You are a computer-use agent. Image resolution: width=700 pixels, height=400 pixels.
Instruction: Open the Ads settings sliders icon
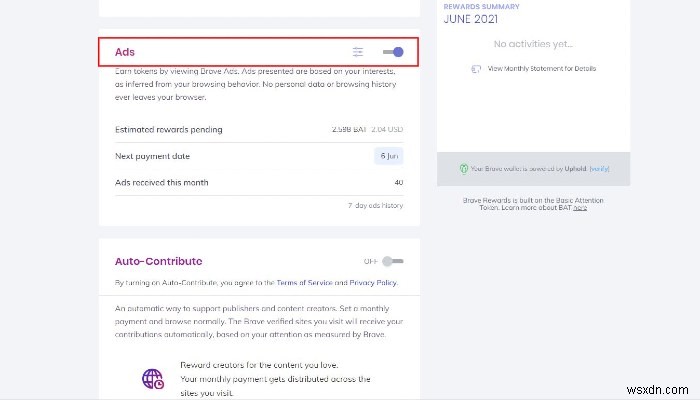(358, 52)
